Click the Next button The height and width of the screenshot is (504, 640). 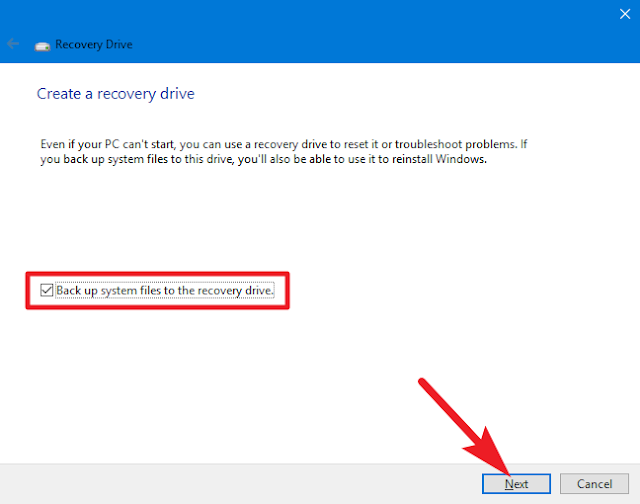click(x=516, y=484)
